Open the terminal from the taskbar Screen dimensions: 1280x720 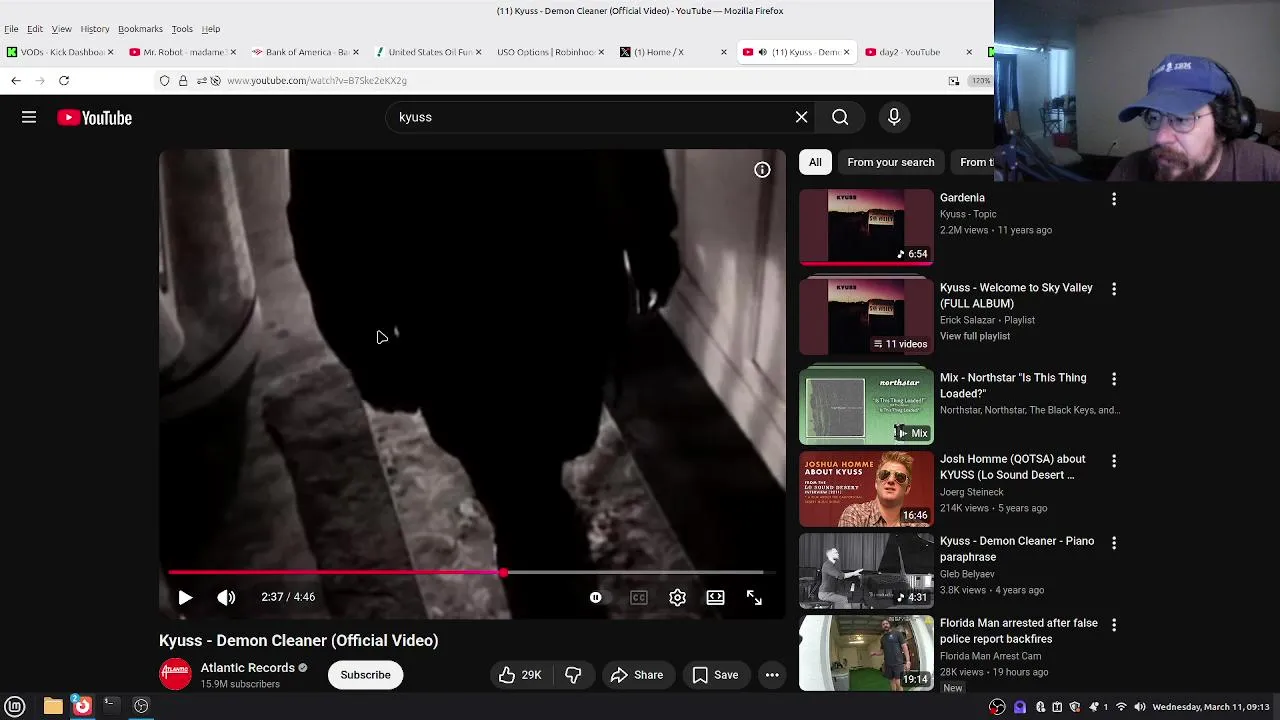(111, 706)
